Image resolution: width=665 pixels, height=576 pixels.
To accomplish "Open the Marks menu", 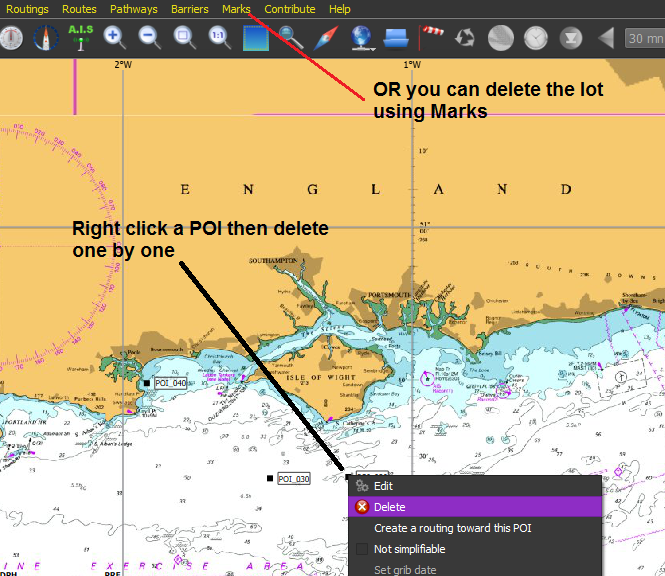I will coord(236,9).
